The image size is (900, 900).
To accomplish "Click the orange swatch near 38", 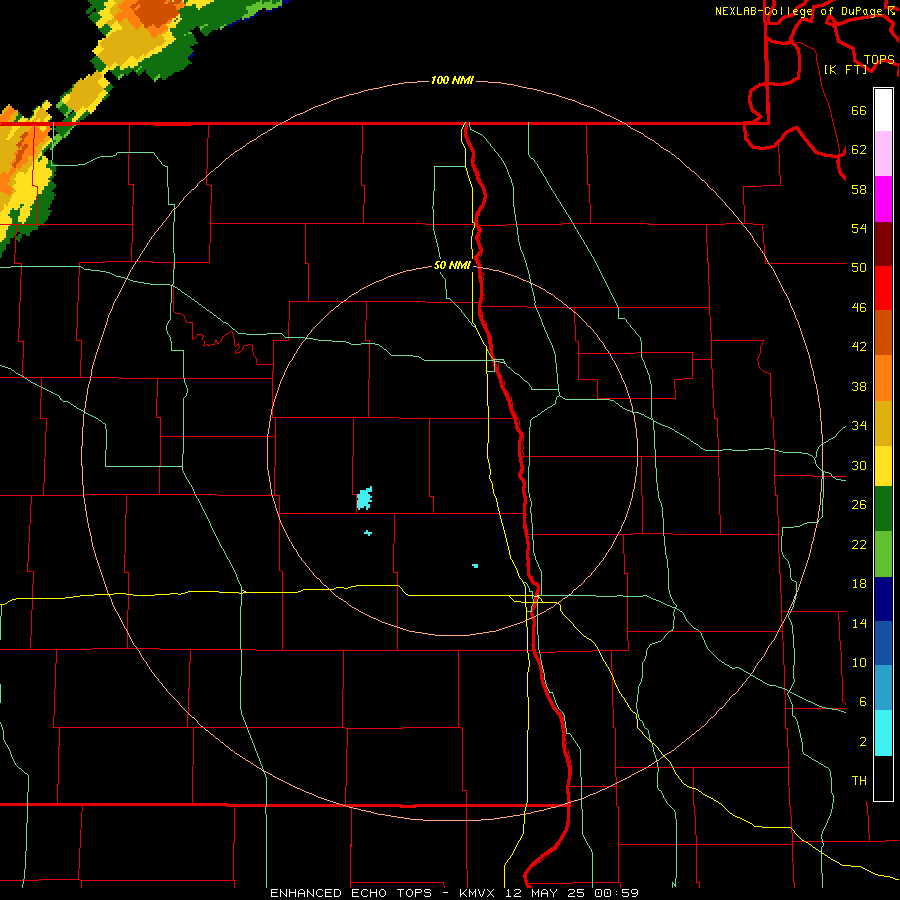I will pos(883,378).
